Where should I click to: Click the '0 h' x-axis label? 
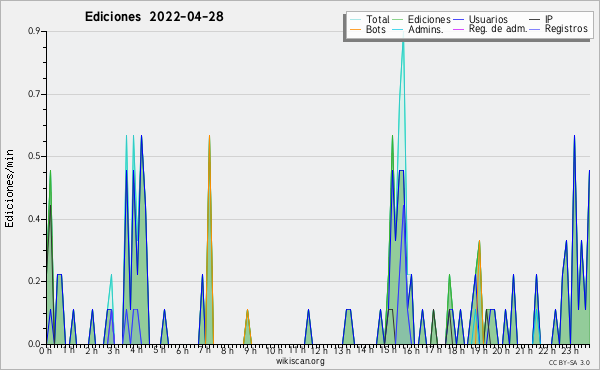(x=45, y=350)
